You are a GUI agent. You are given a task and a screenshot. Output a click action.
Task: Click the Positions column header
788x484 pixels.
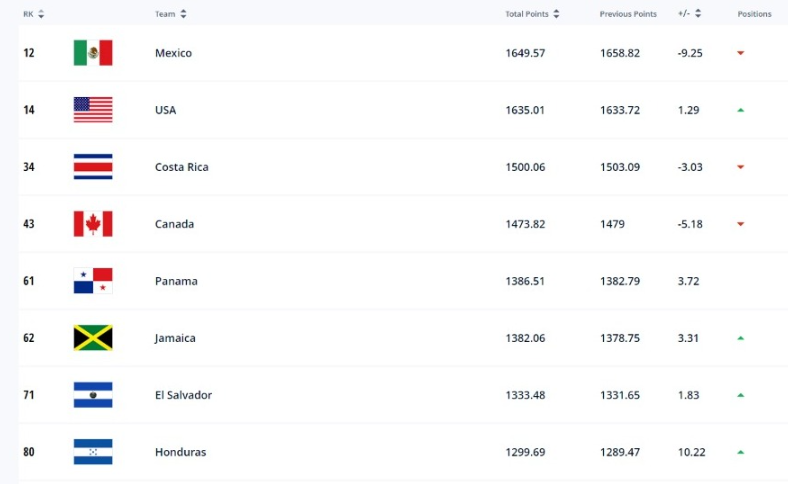click(x=754, y=14)
